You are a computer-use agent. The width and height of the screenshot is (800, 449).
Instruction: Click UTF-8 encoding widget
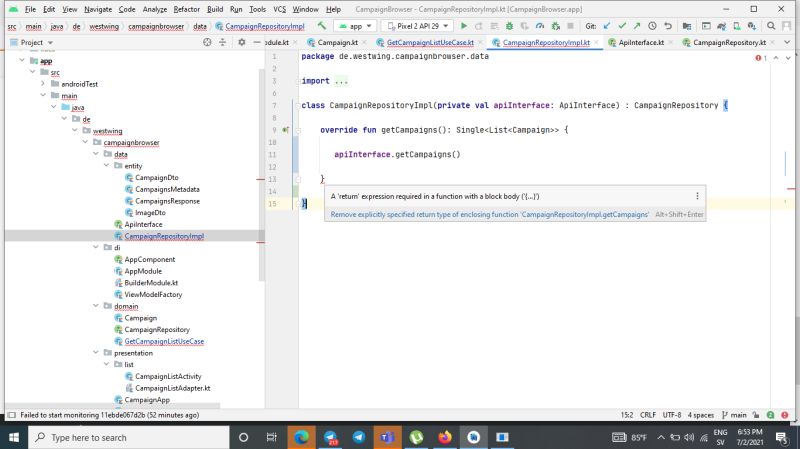point(672,415)
